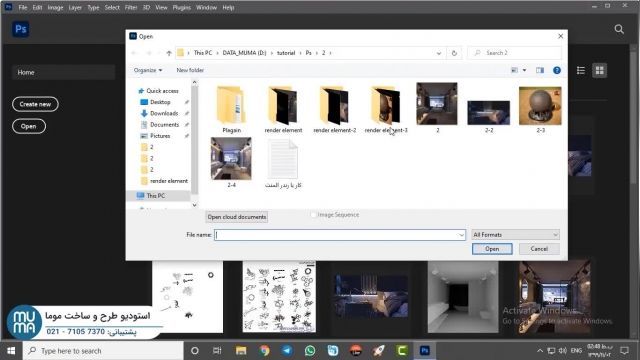
Task: Click the Photoshop home logo icon
Action: [20, 29]
